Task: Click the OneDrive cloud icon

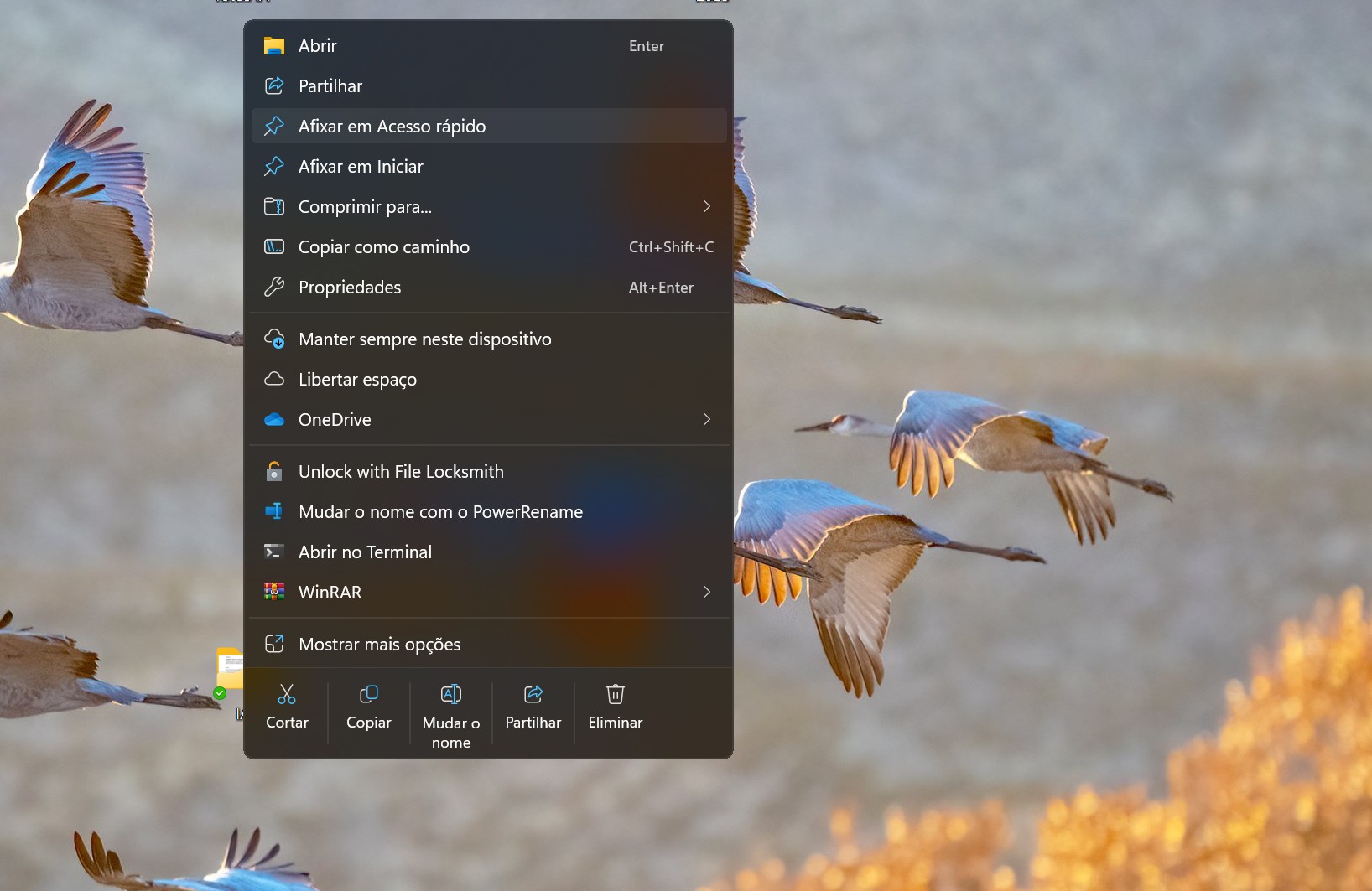Action: [x=274, y=420]
